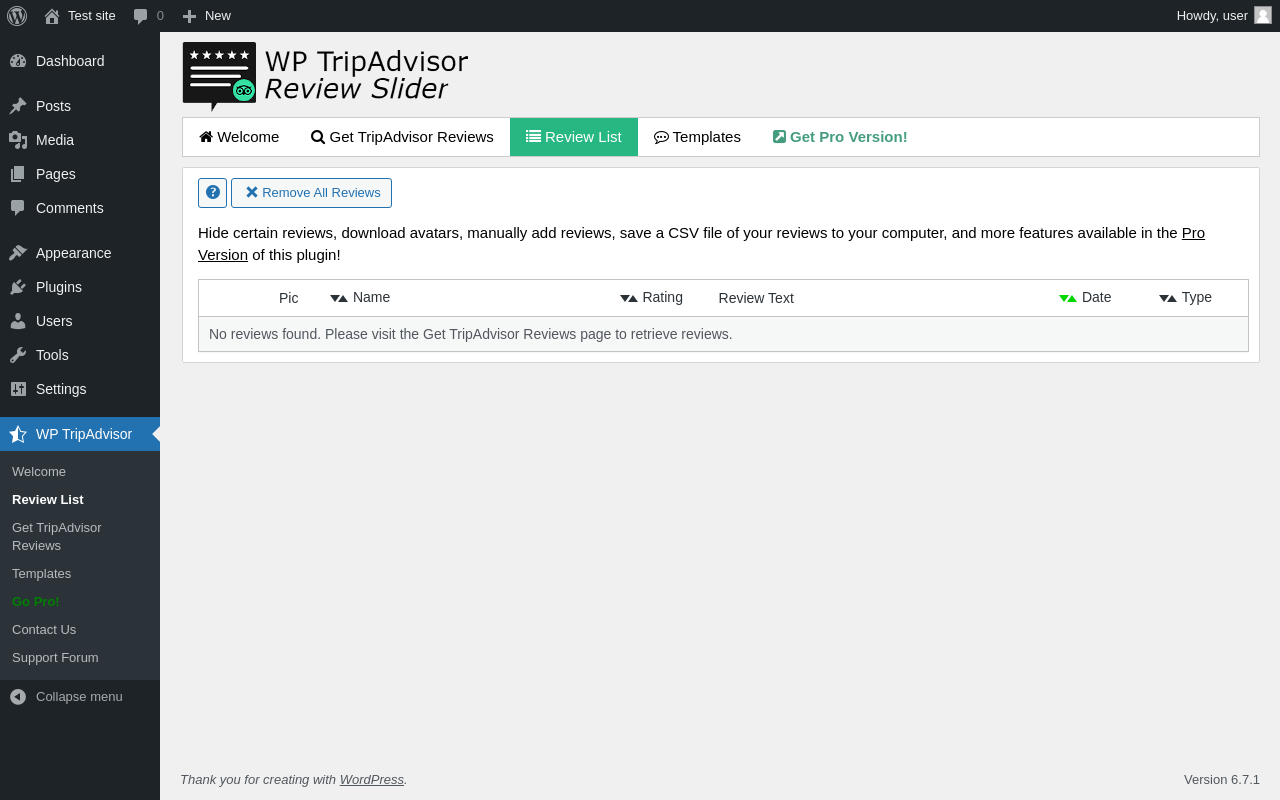Go to the Templates tab
Viewport: 1280px width, 800px height.
[697, 137]
